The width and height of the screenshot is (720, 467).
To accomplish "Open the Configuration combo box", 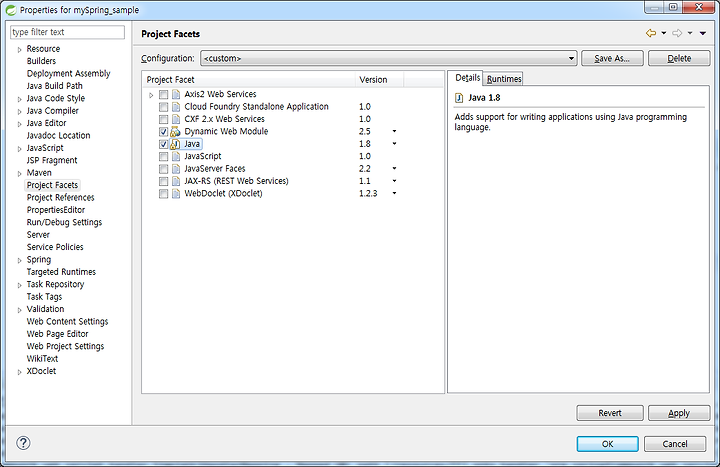I will coord(388,58).
